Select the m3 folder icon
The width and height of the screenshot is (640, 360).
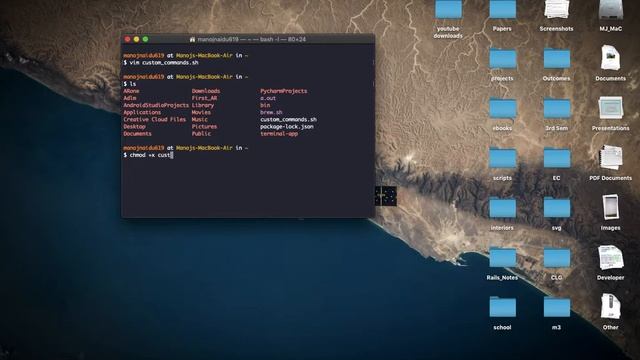click(x=557, y=307)
